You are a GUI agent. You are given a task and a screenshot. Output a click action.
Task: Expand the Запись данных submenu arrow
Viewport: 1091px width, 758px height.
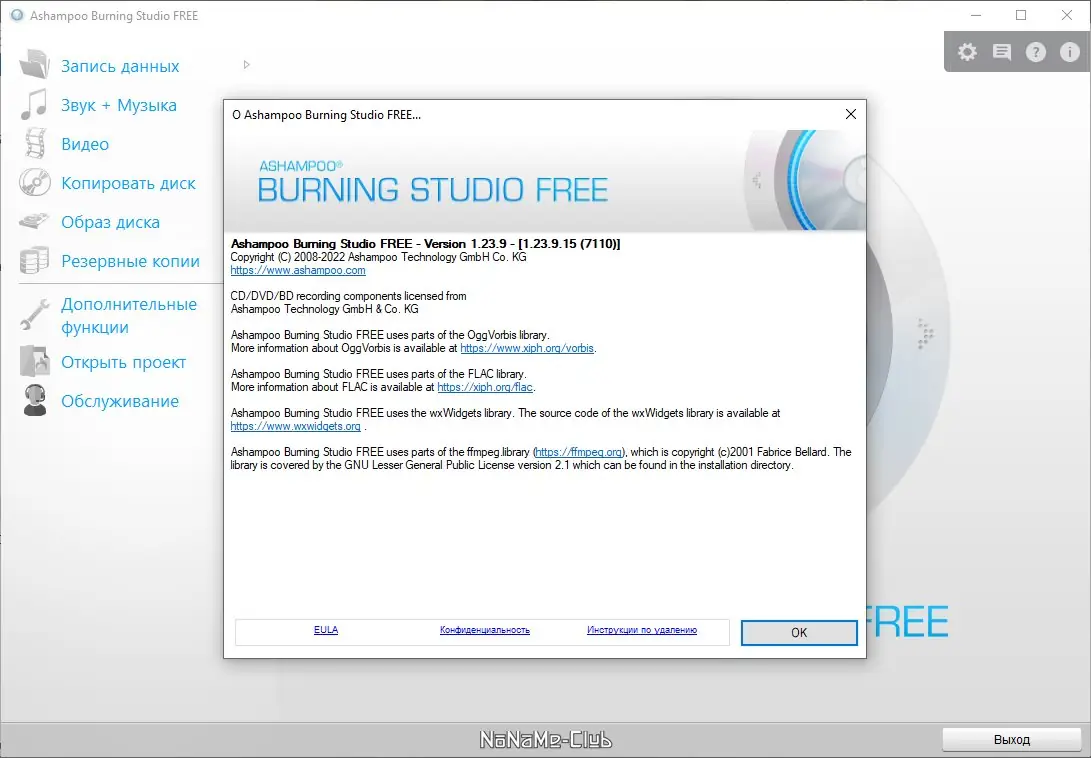click(246, 65)
